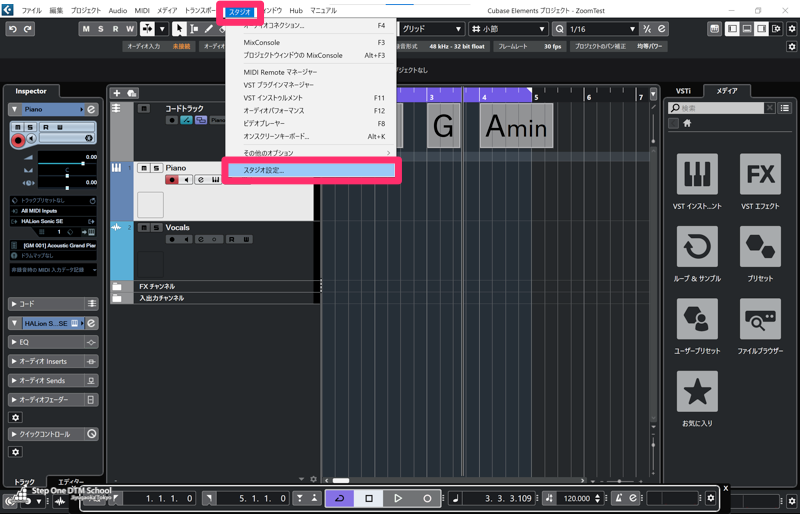Click the media home icon

(x=687, y=123)
